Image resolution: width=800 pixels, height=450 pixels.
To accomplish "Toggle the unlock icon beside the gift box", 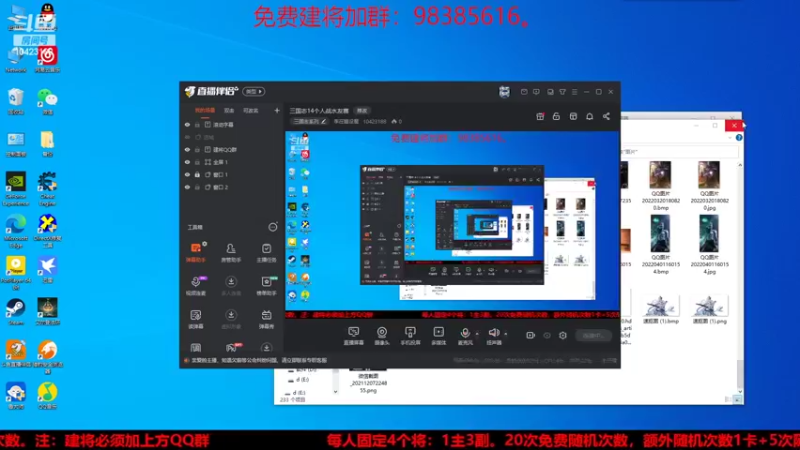I will 556,116.
